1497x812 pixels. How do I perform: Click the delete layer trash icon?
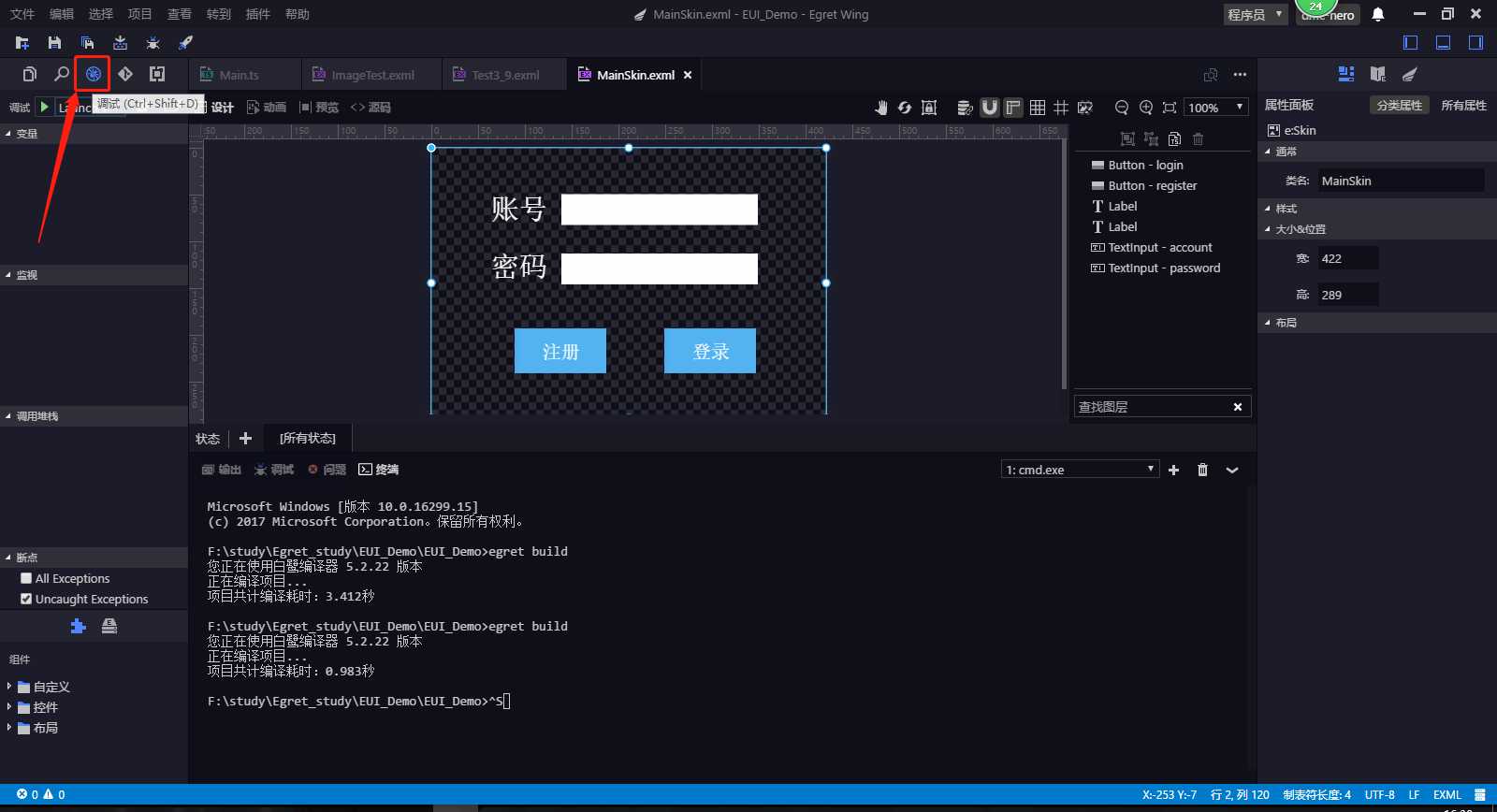(x=1198, y=139)
